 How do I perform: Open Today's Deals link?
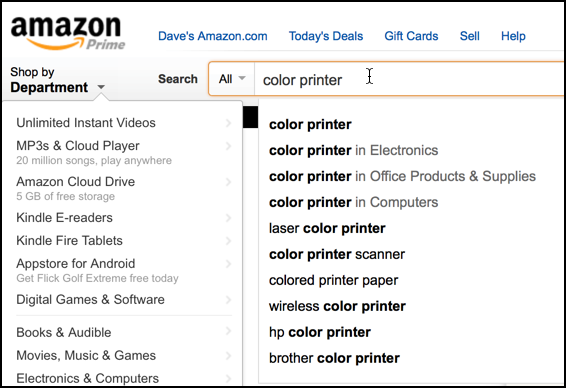326,36
